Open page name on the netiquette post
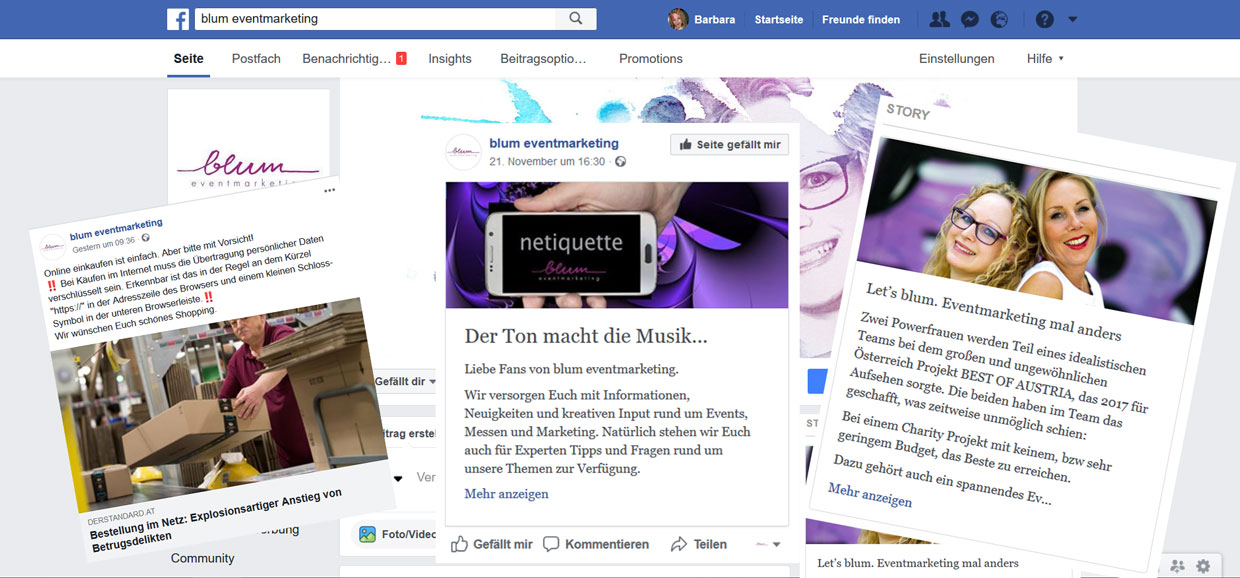This screenshot has width=1240, height=578. [554, 143]
